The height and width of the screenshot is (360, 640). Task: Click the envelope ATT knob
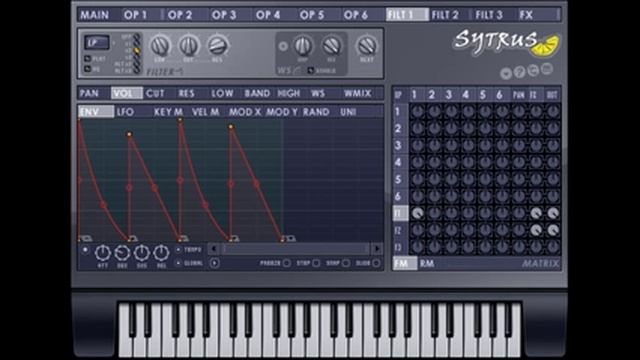point(102,253)
